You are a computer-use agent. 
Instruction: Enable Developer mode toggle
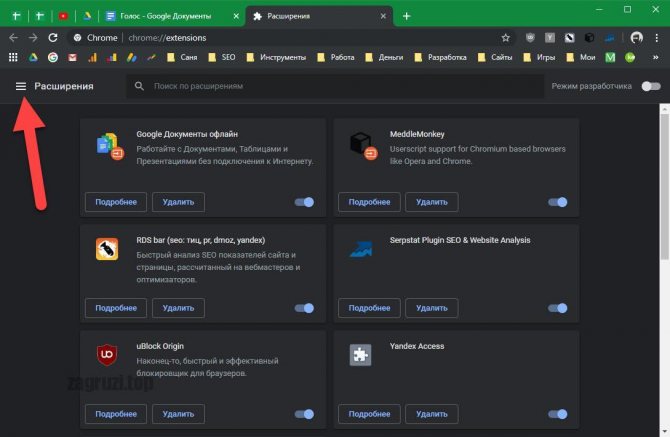click(x=651, y=86)
